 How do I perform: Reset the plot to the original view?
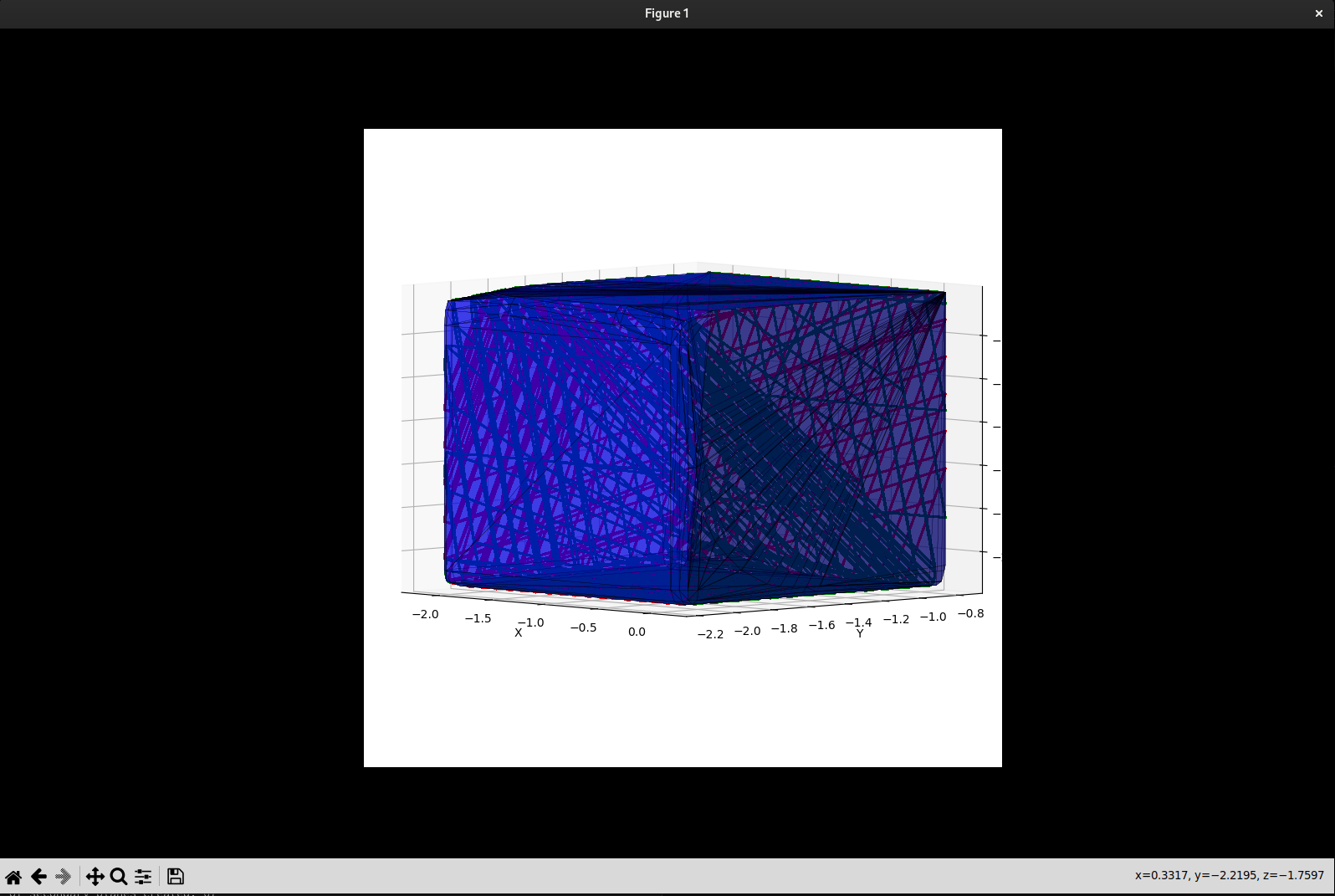(x=13, y=877)
